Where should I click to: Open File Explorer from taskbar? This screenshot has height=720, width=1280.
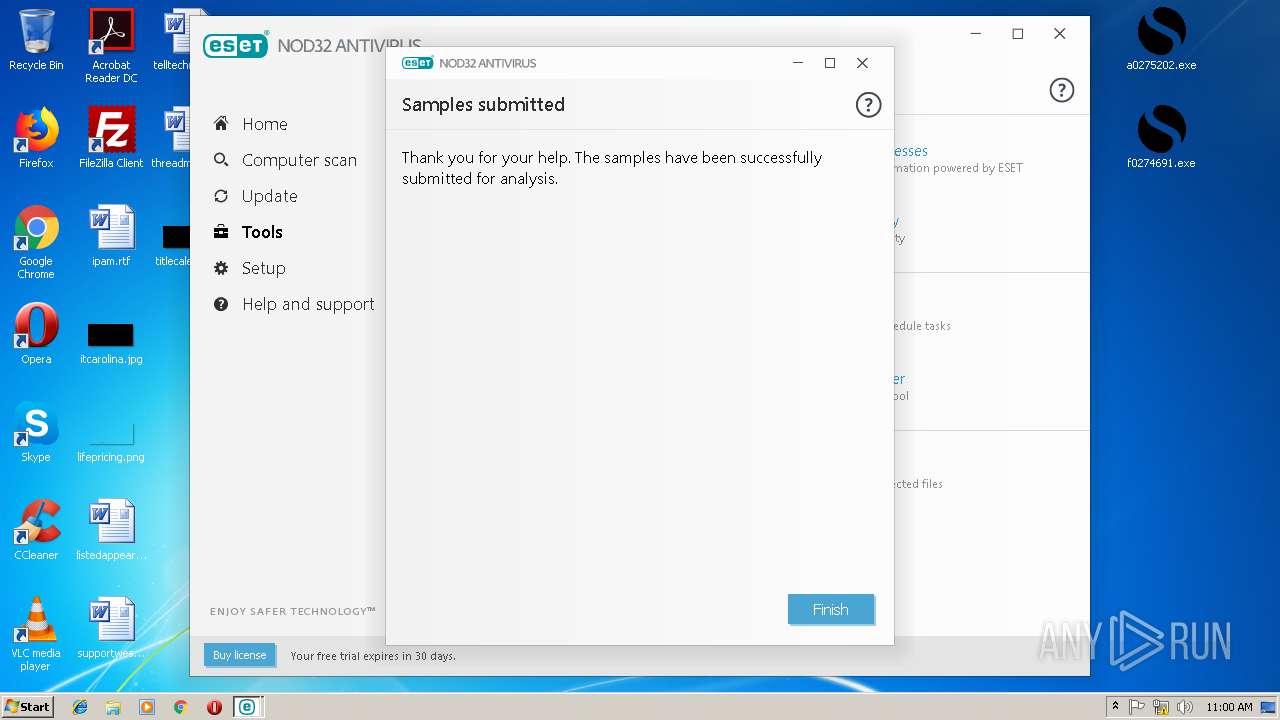113,707
